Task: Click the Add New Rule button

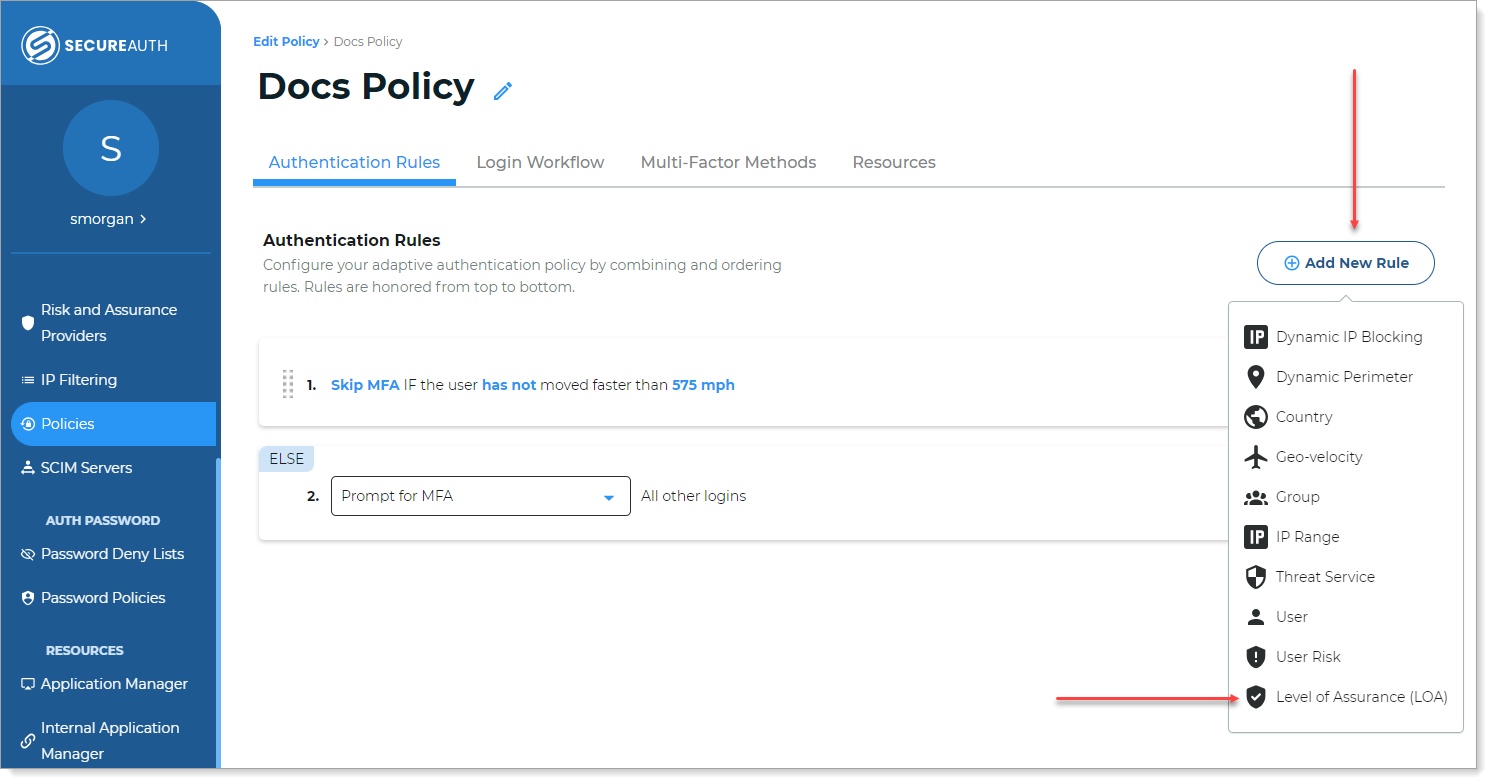Action: (1345, 263)
